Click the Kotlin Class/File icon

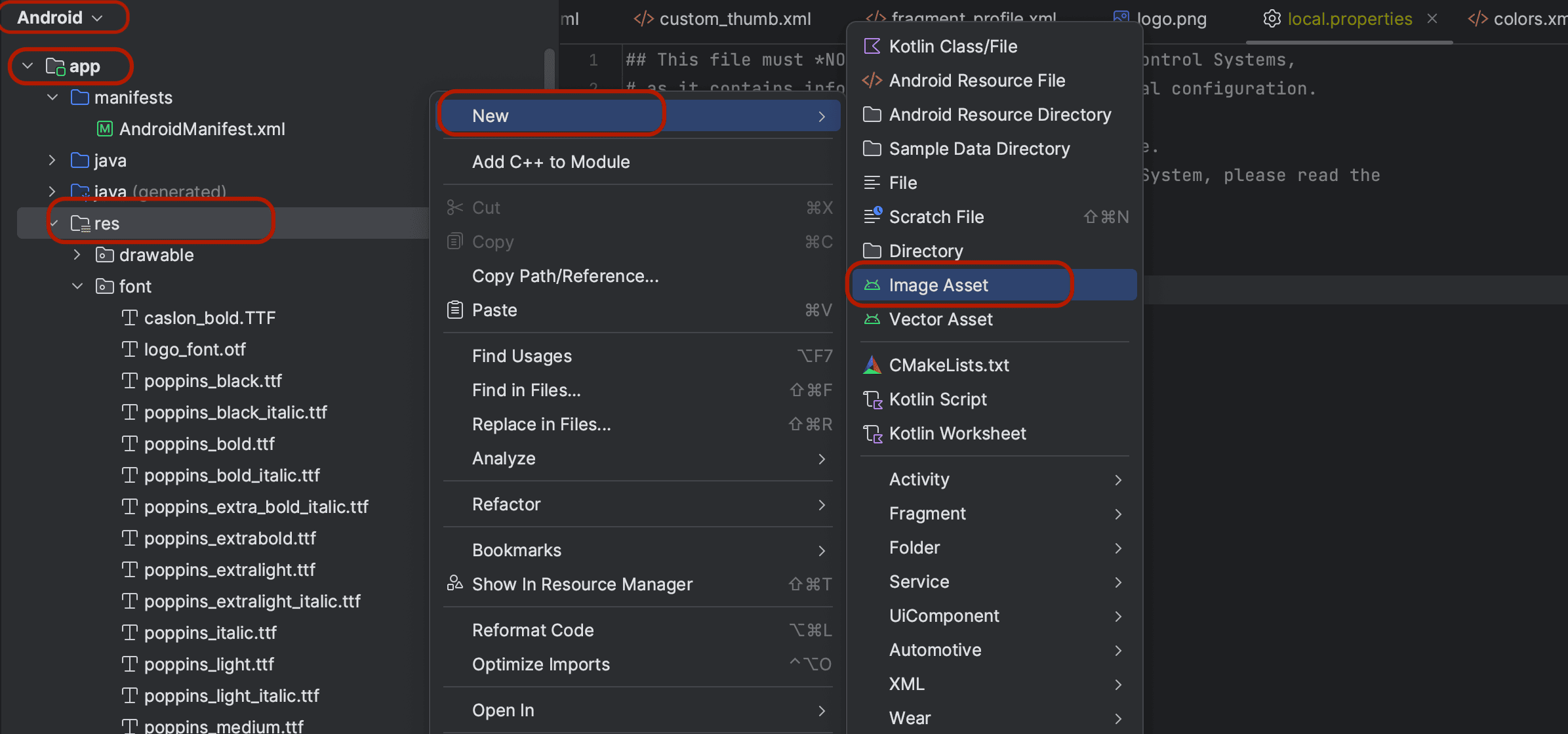coord(872,47)
